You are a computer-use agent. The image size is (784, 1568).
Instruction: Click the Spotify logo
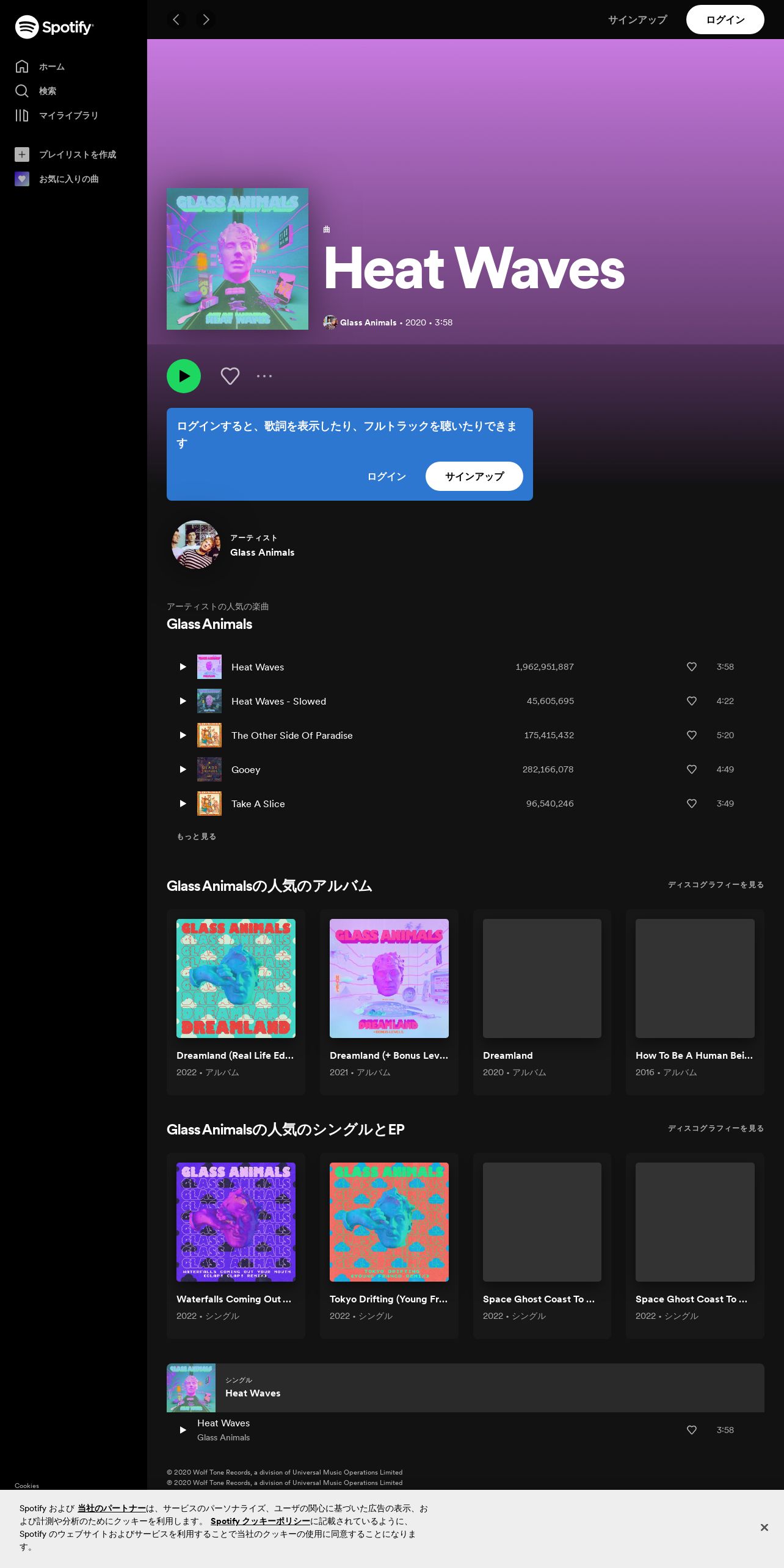coord(54,27)
